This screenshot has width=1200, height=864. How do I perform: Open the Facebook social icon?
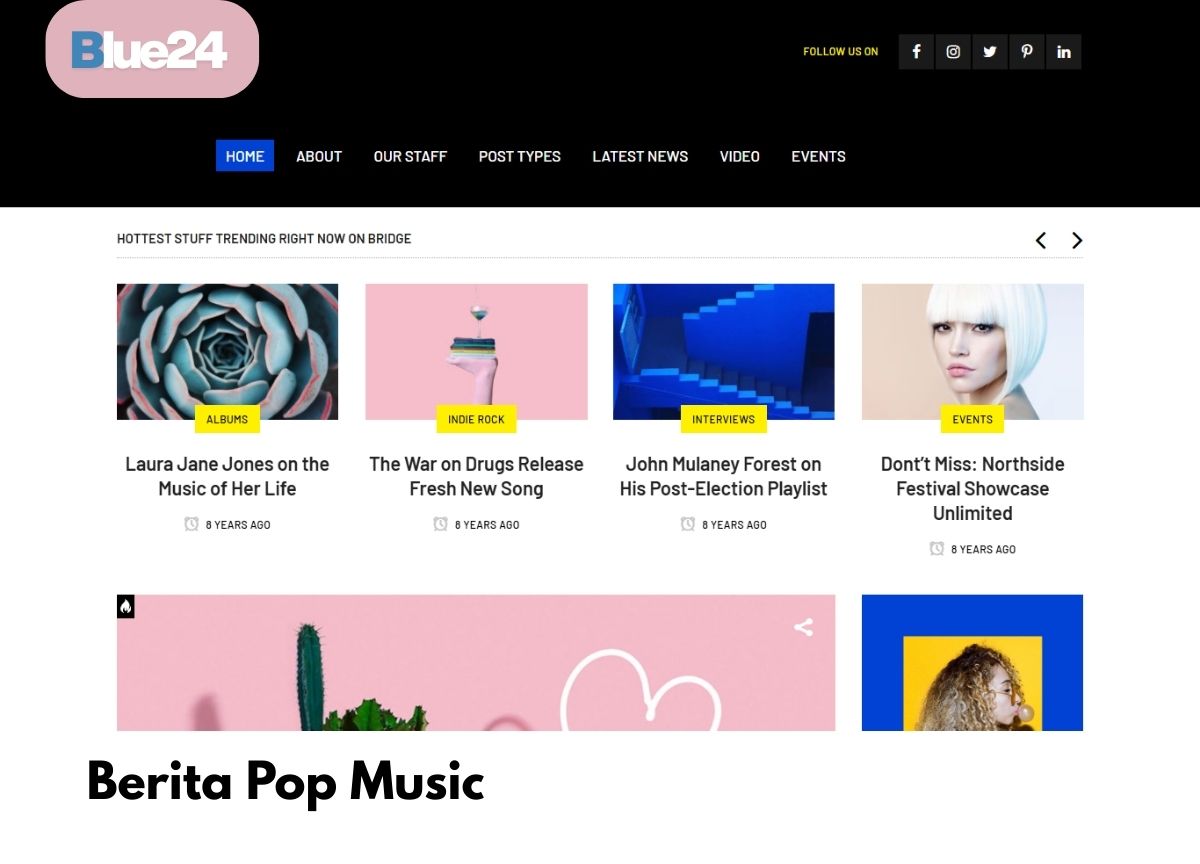click(x=916, y=52)
